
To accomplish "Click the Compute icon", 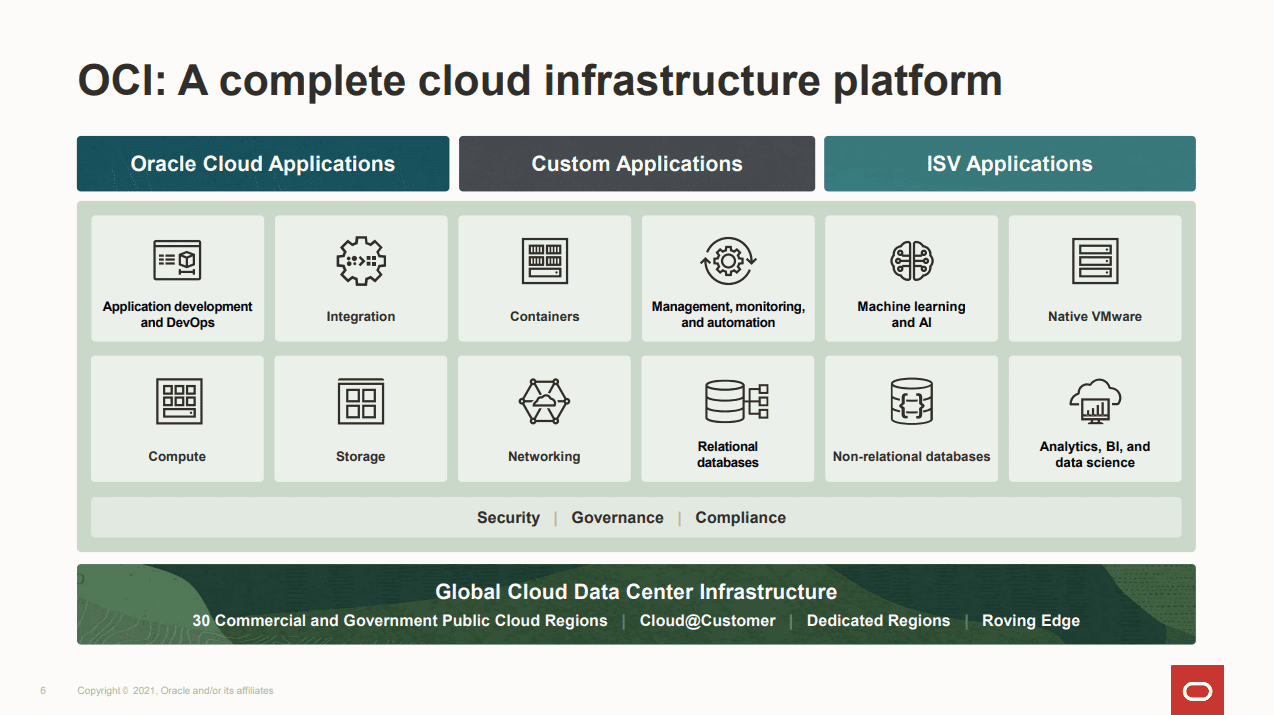I will point(178,401).
